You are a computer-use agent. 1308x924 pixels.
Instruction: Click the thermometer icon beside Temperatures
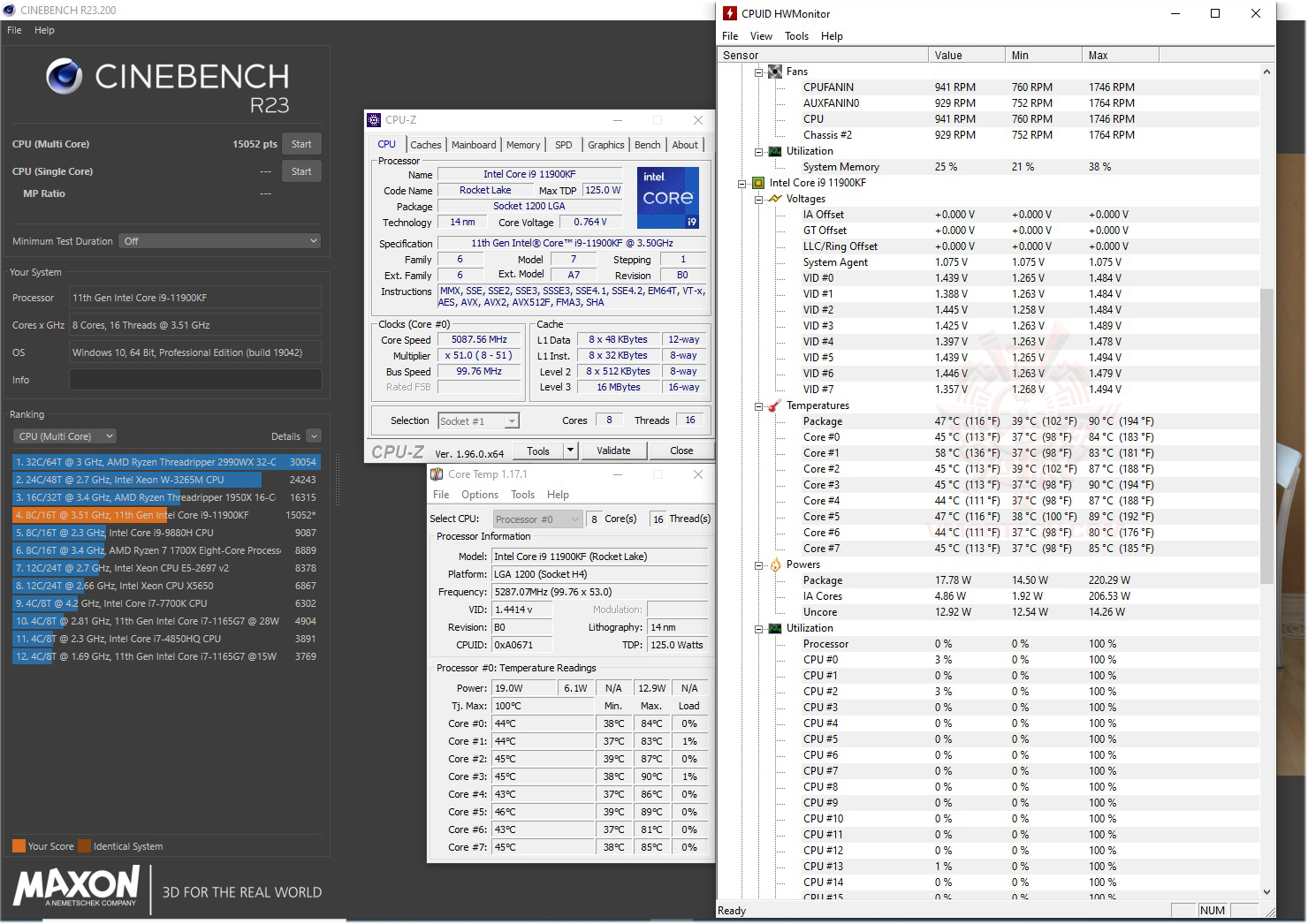[775, 405]
